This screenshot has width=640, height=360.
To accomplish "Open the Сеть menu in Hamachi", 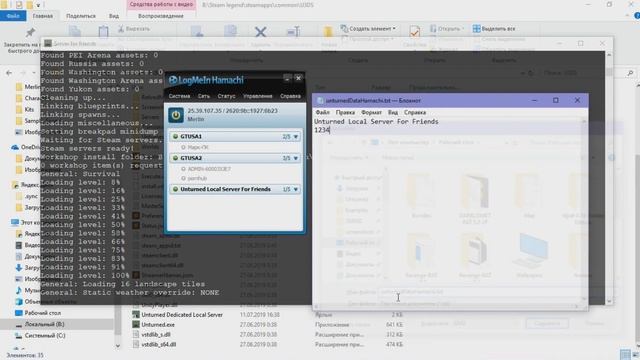I will [204, 96].
